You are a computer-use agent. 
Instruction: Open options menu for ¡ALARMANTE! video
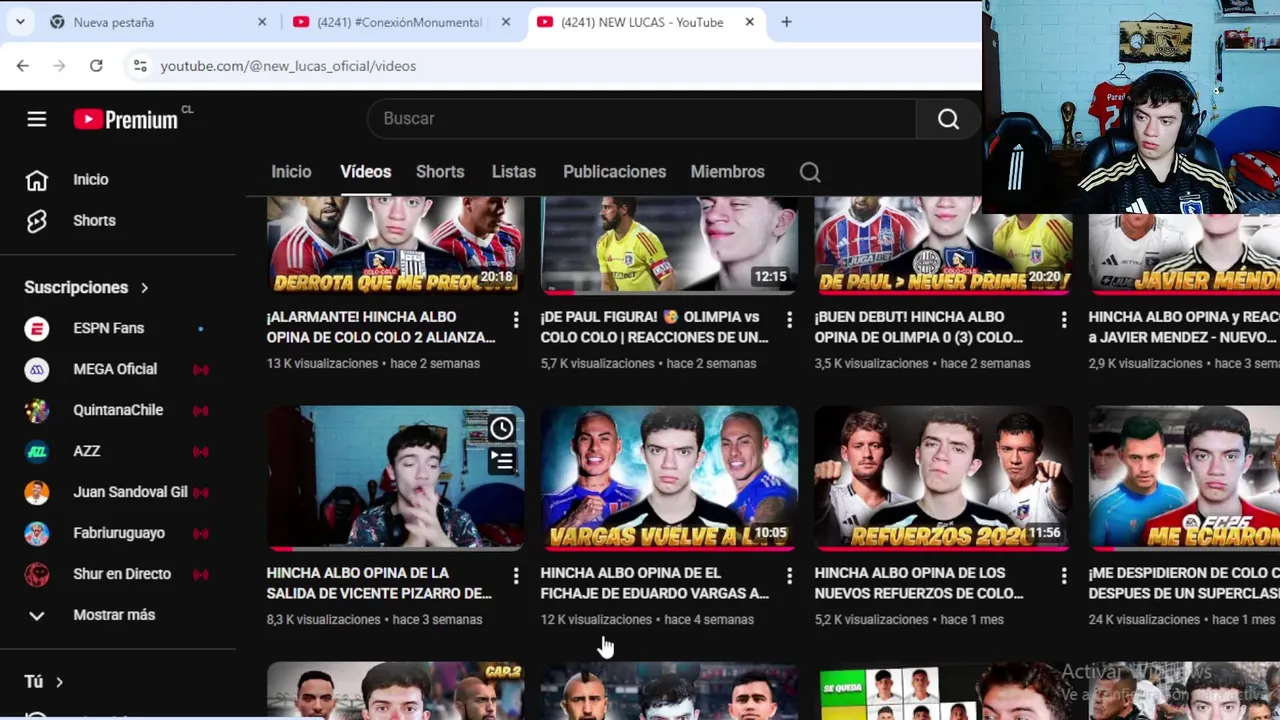pyautogui.click(x=515, y=320)
